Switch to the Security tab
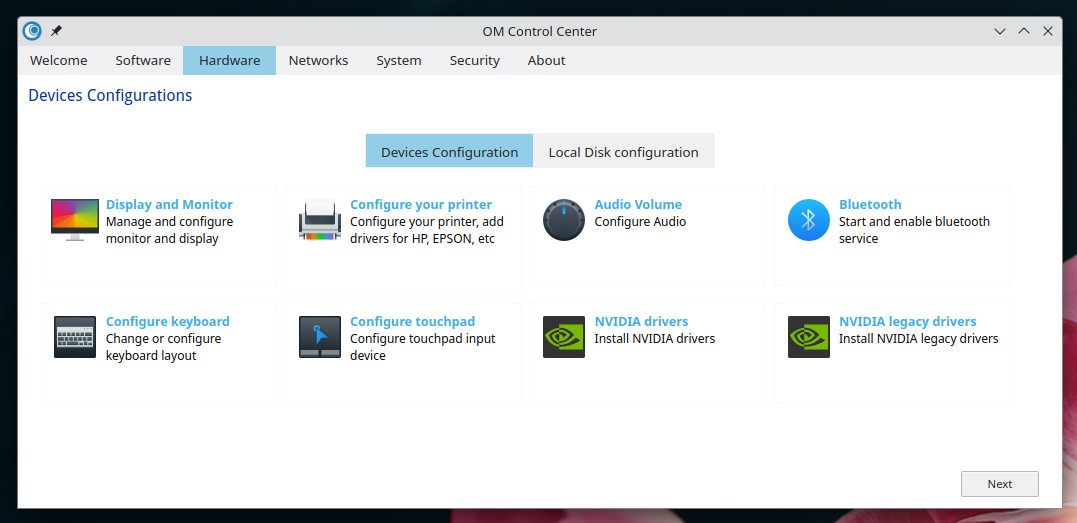The image size is (1077, 523). point(475,60)
